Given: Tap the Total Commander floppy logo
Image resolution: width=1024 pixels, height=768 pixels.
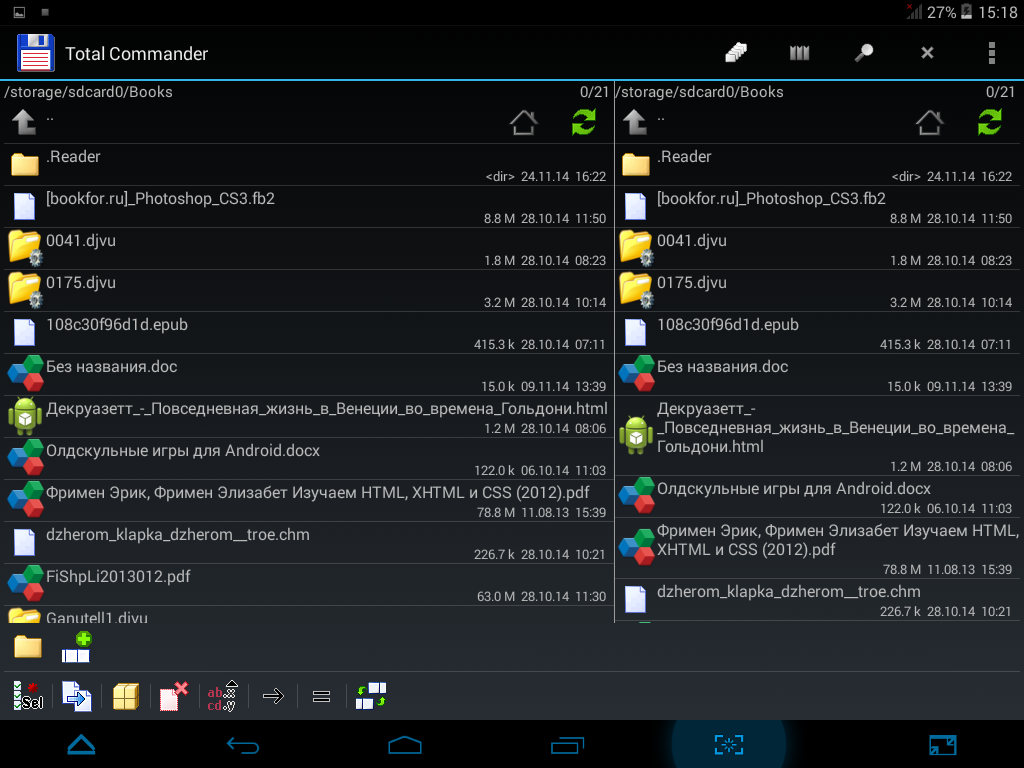Looking at the screenshot, I should pyautogui.click(x=35, y=53).
